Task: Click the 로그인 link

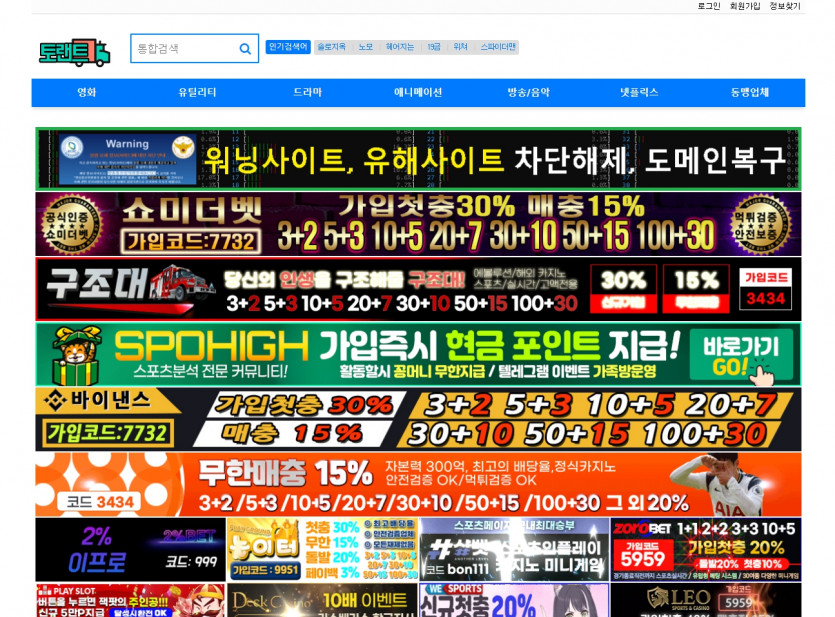Action: coord(710,8)
